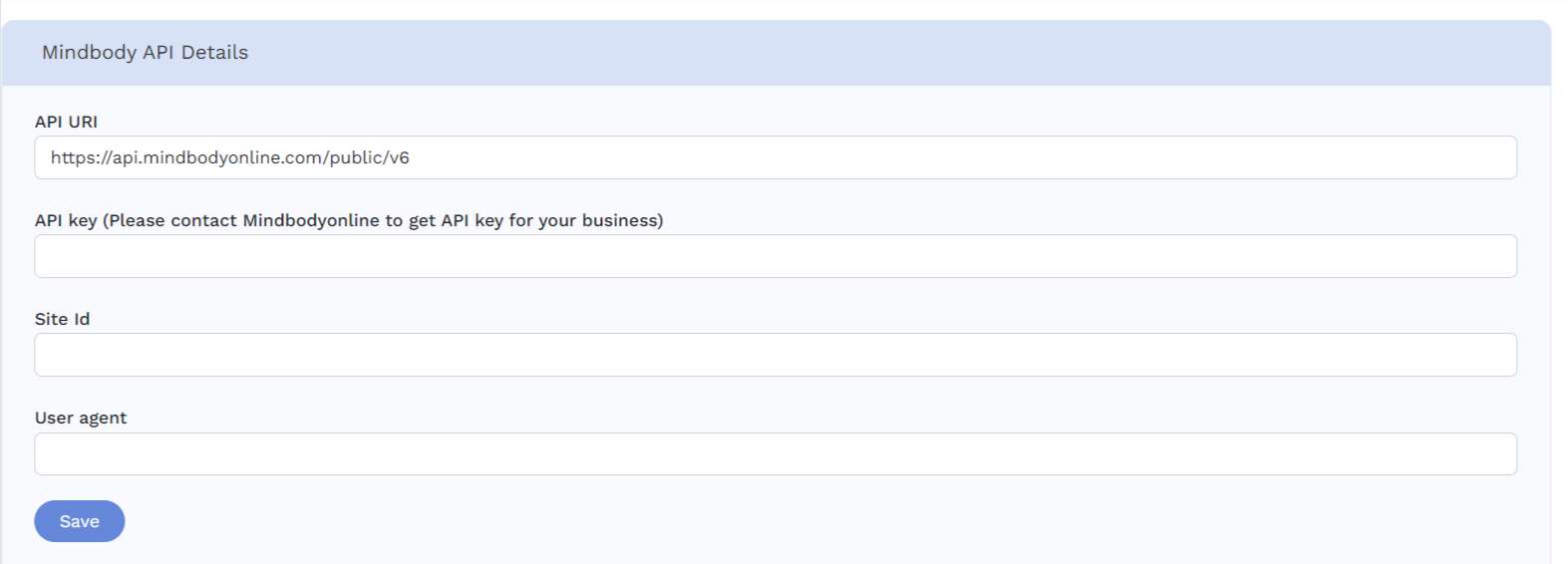Viewport: 1568px width, 564px height.
Task: Click the 'get API key for your business' text
Action: pyautogui.click(x=533, y=220)
